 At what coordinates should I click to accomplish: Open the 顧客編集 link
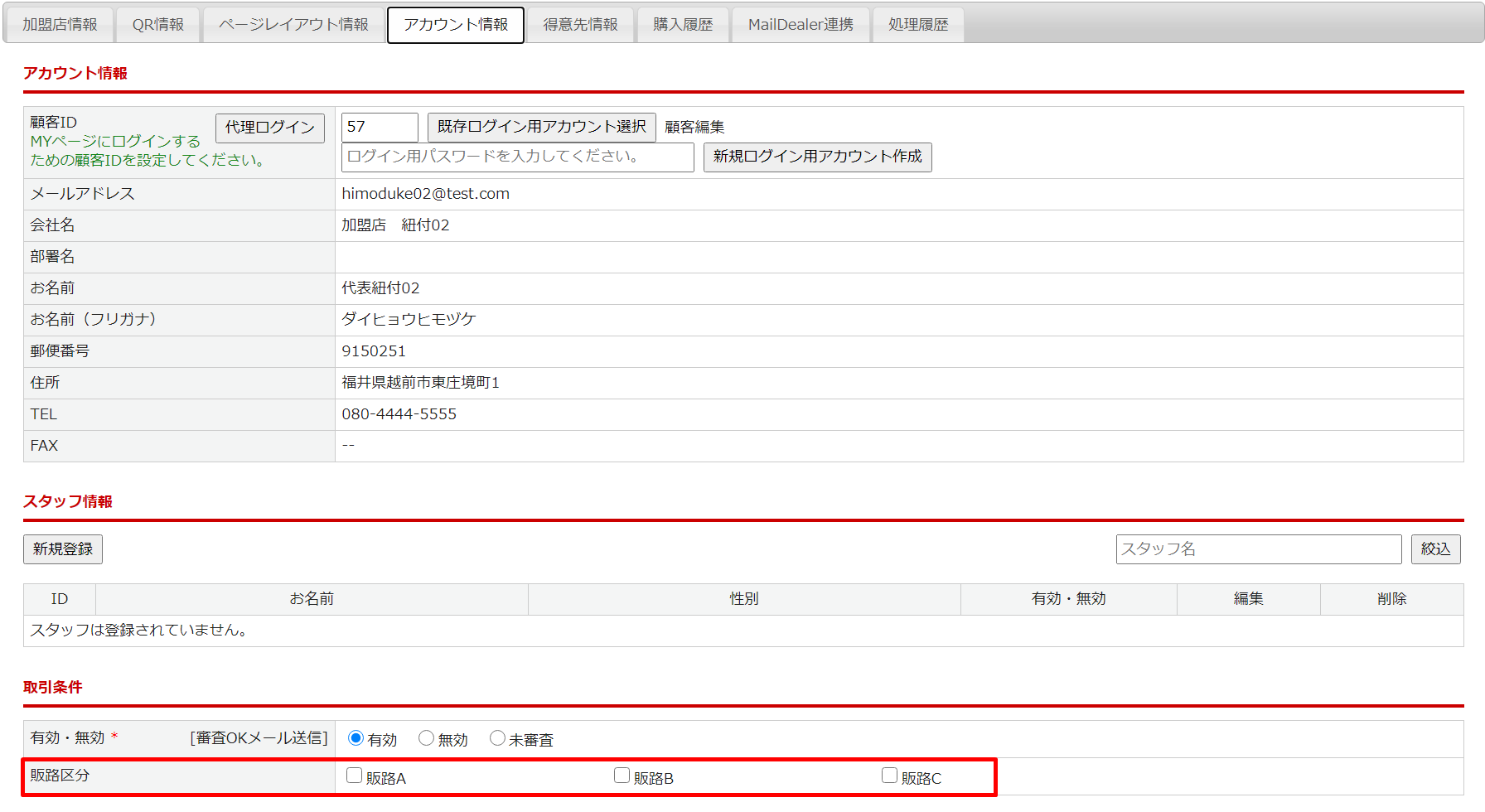[694, 128]
